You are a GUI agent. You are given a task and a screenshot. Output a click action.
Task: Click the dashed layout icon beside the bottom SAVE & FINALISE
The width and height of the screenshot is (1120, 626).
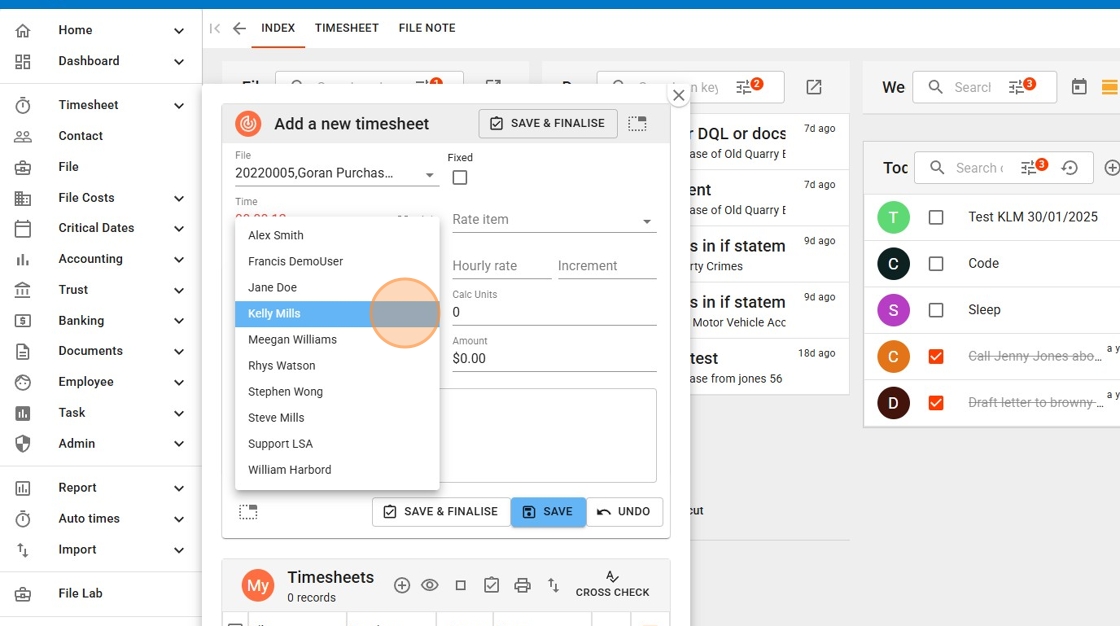point(248,512)
